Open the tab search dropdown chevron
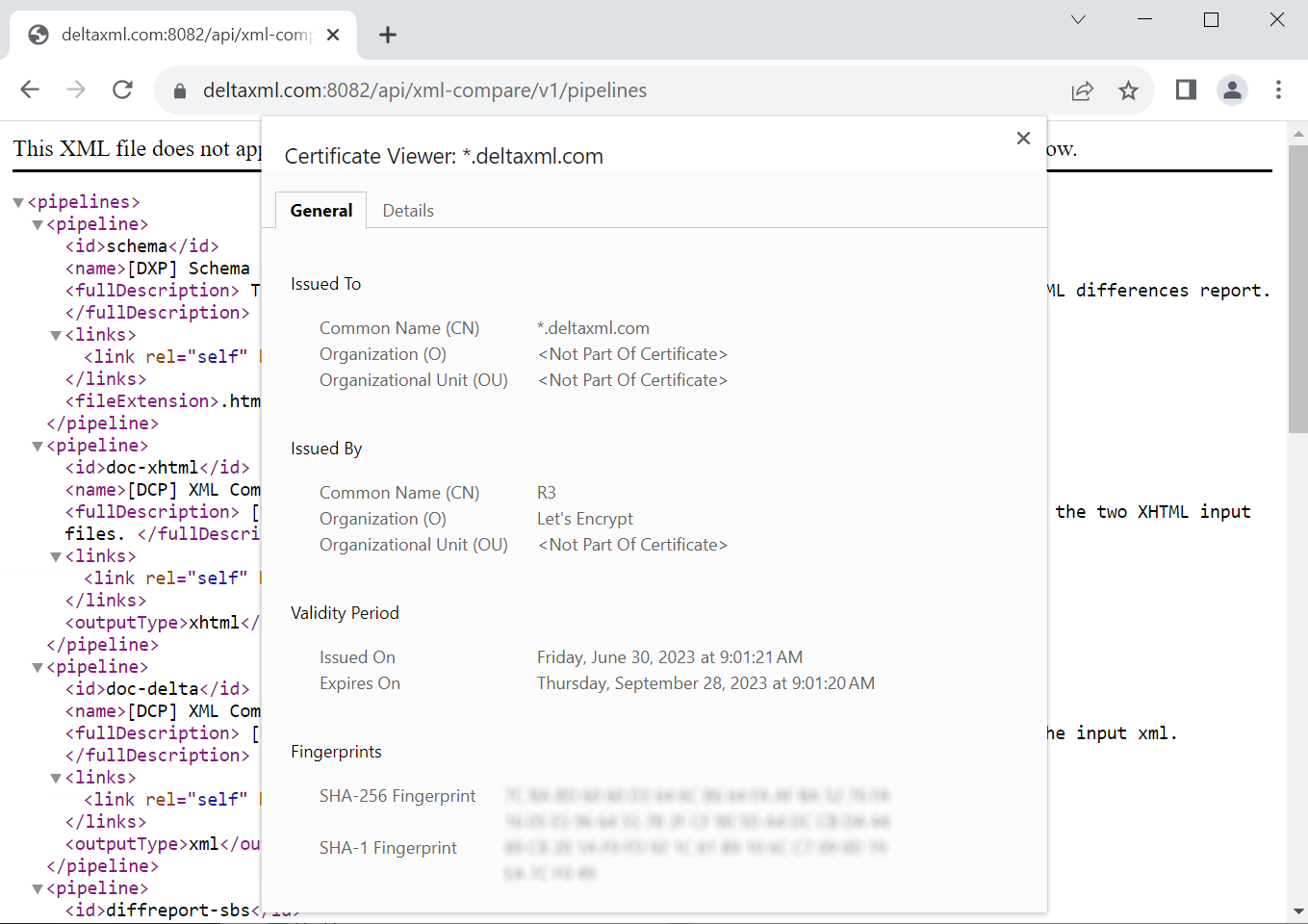This screenshot has width=1308, height=924. click(x=1078, y=20)
